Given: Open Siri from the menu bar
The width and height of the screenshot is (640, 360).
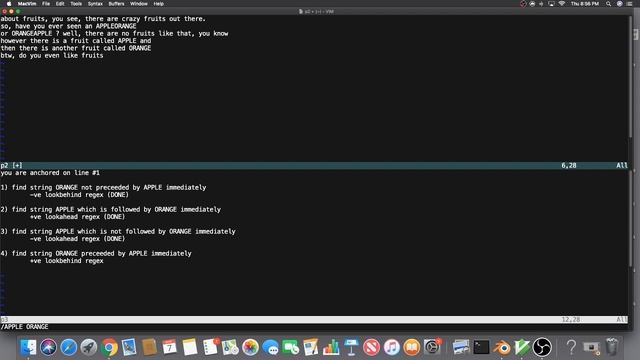Looking at the screenshot, I should tap(619, 4).
